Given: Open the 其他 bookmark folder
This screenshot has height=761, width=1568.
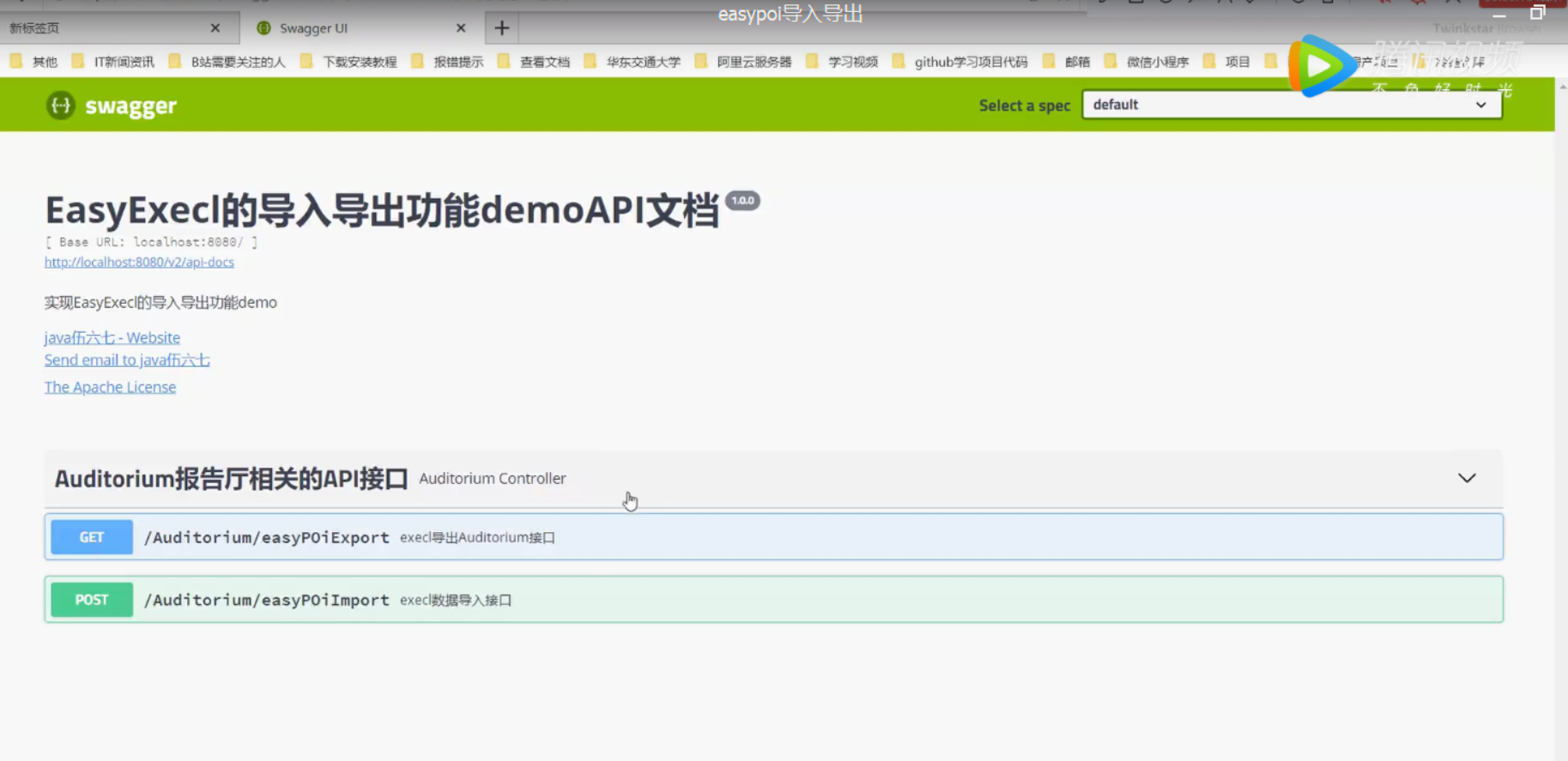Looking at the screenshot, I should click(x=34, y=62).
